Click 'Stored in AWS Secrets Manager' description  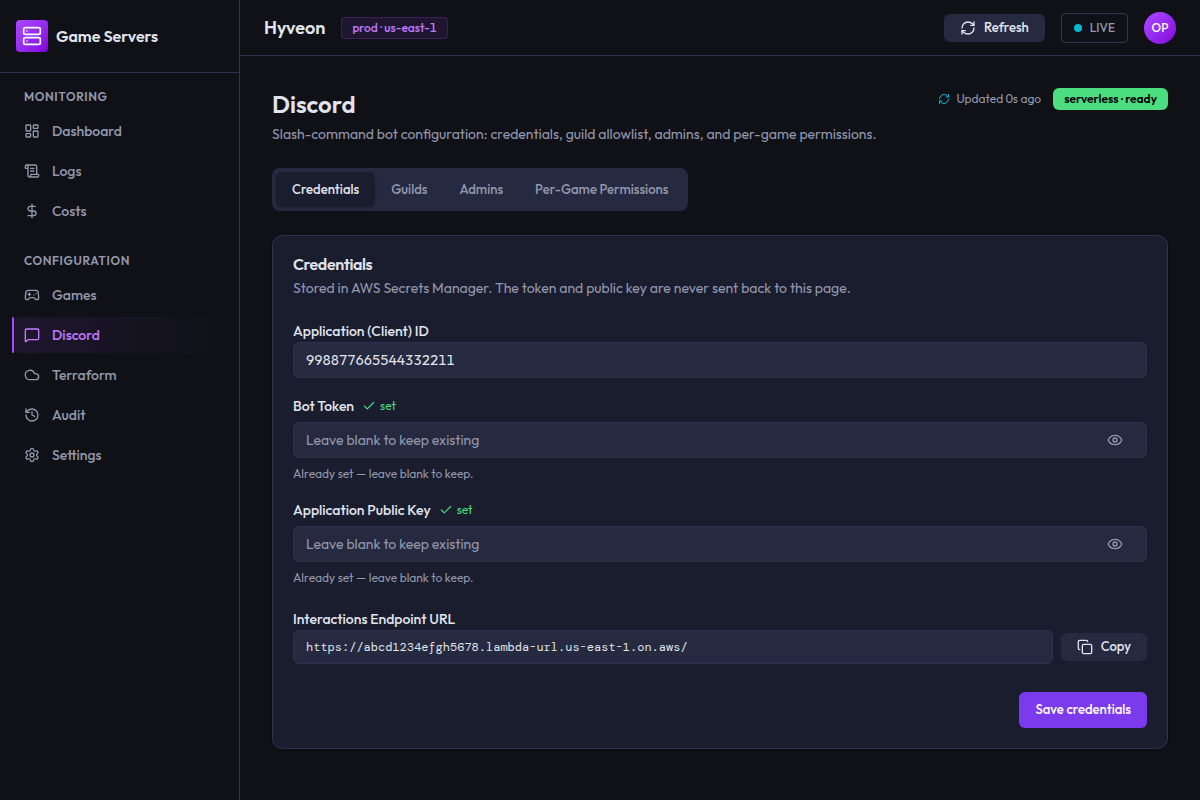tap(571, 288)
